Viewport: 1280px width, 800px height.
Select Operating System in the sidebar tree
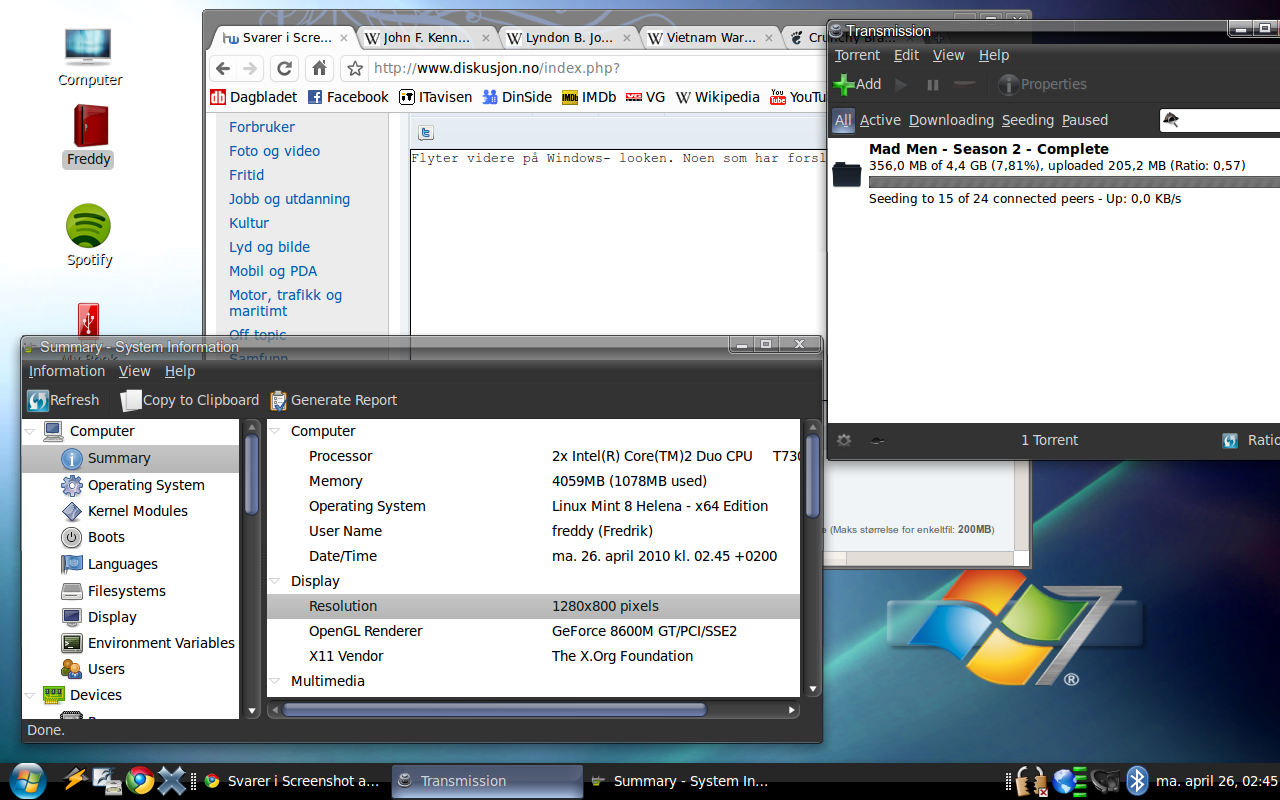(146, 485)
